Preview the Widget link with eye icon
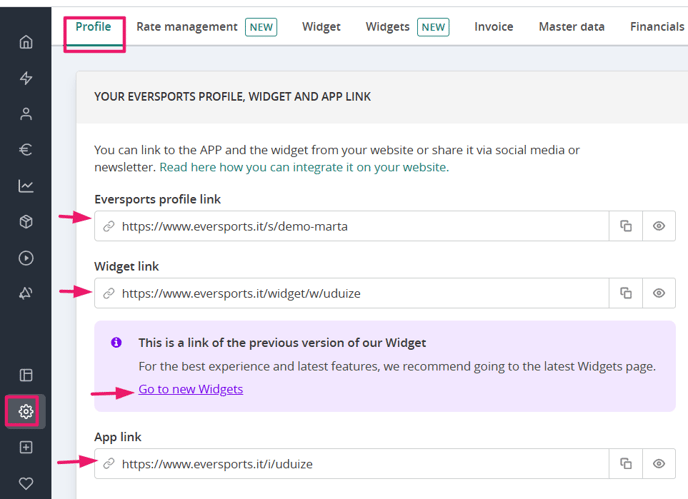Screen dimensions: 688x499 click(x=659, y=293)
